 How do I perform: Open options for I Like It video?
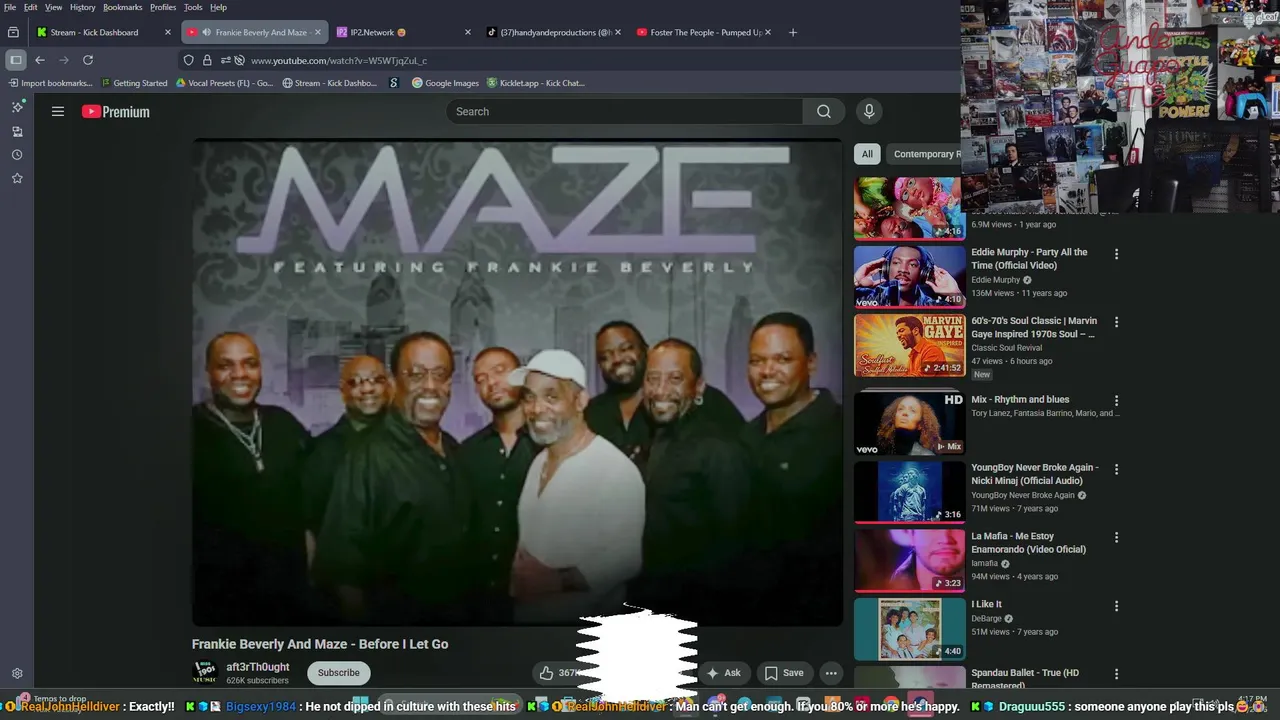[x=1116, y=606]
